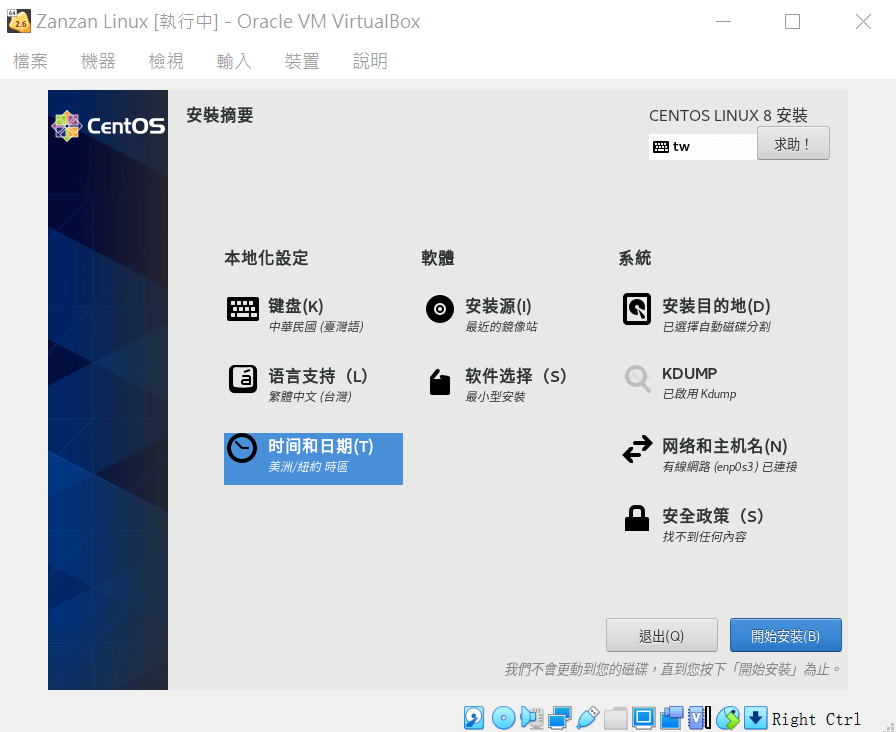Click the 找不到任何內容 status text
Image resolution: width=896 pixels, height=732 pixels.
(705, 537)
